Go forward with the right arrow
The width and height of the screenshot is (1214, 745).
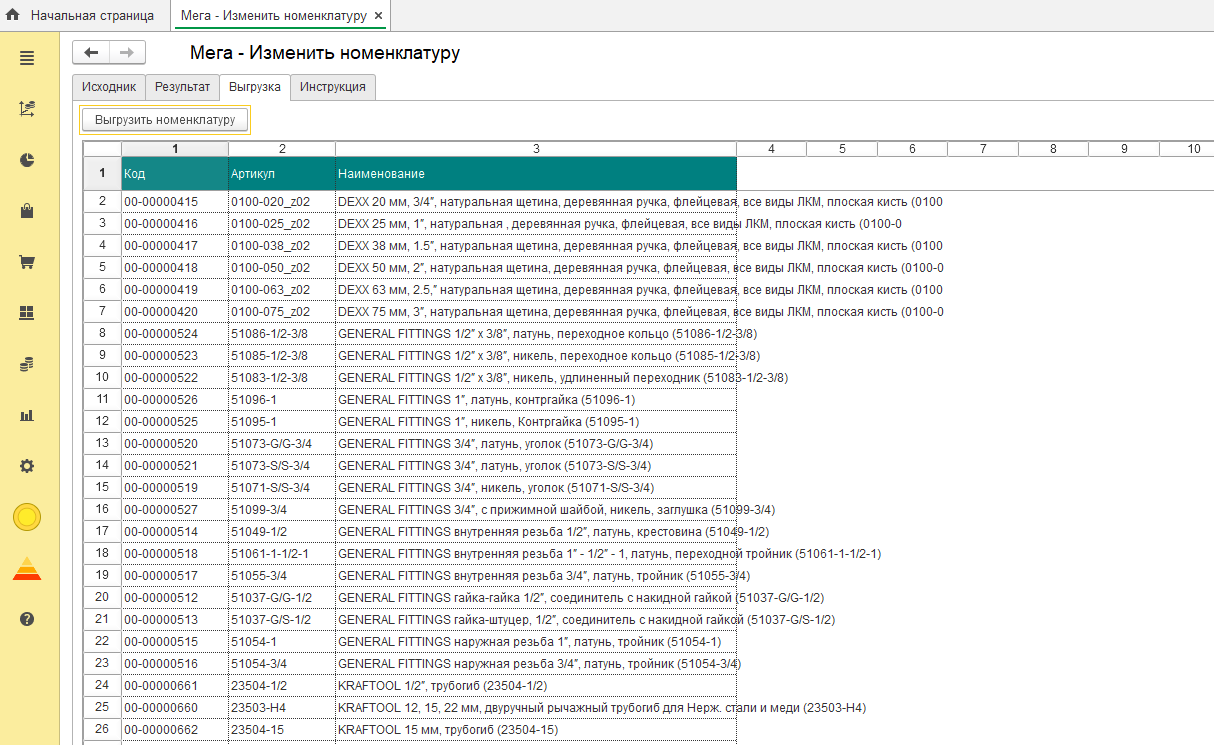point(128,53)
